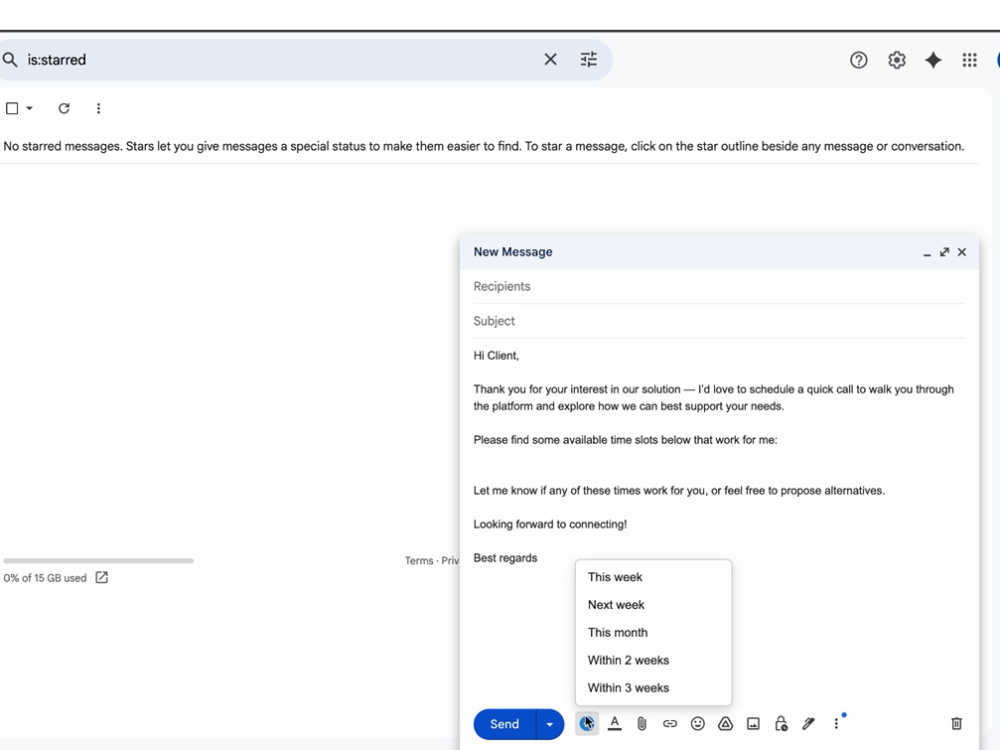
Task: Click the search magnifier icon
Action: pyautogui.click(x=10, y=60)
